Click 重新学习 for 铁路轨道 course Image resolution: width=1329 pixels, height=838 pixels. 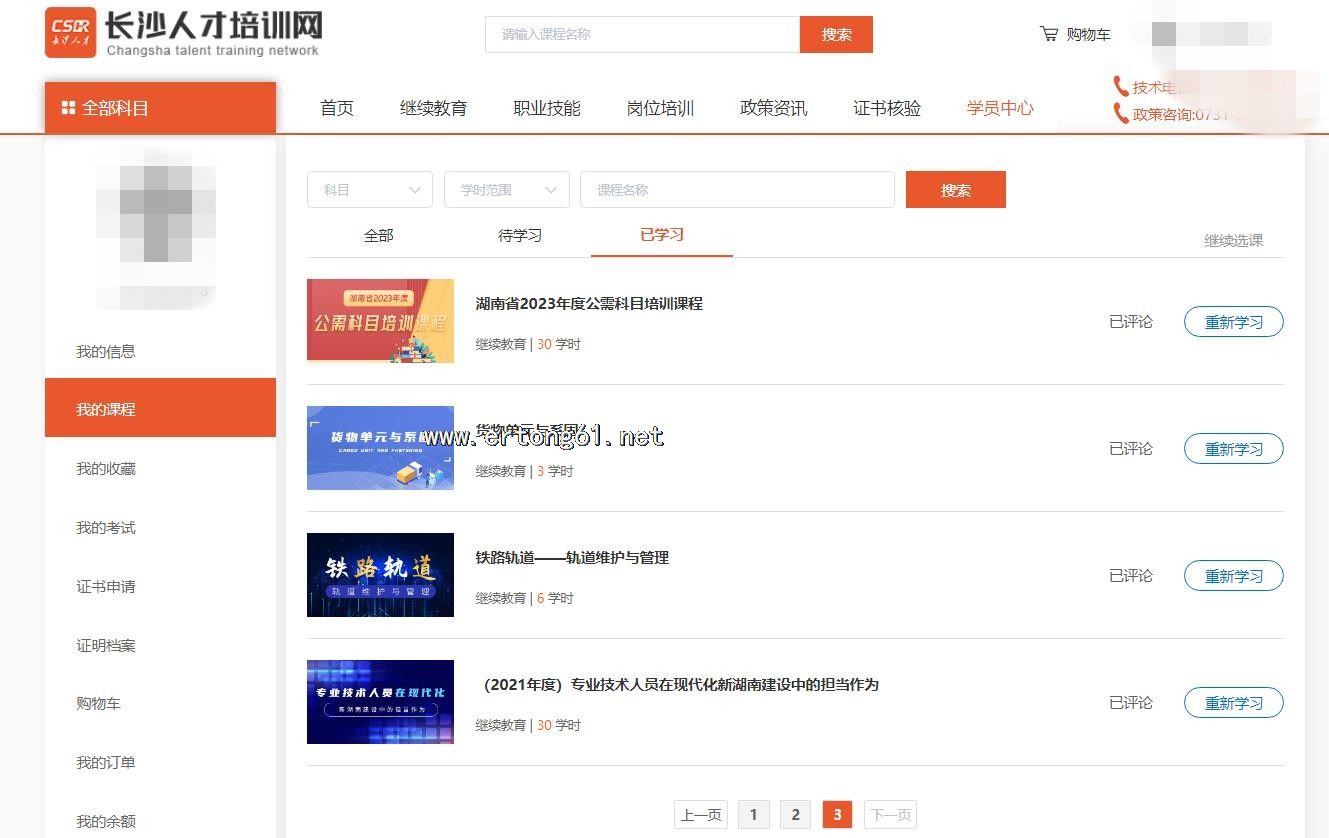coord(1233,576)
